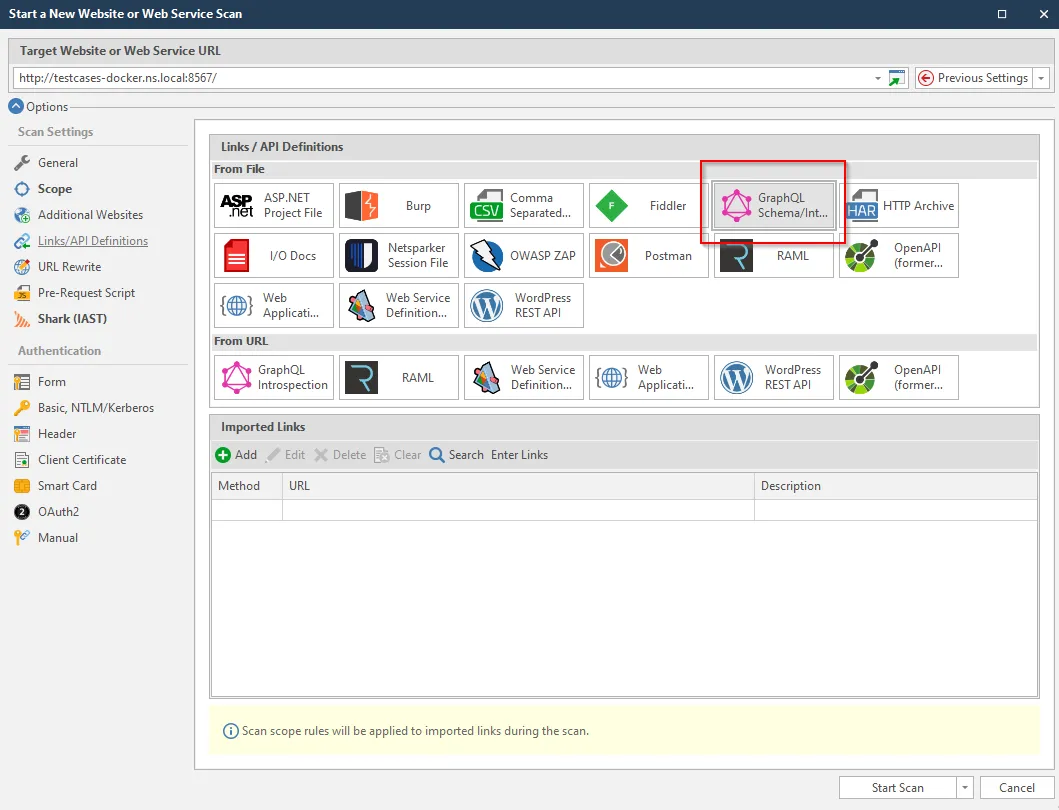Screen dimensions: 1059x810
Task: Click the Previous Settings button
Action: tap(974, 78)
